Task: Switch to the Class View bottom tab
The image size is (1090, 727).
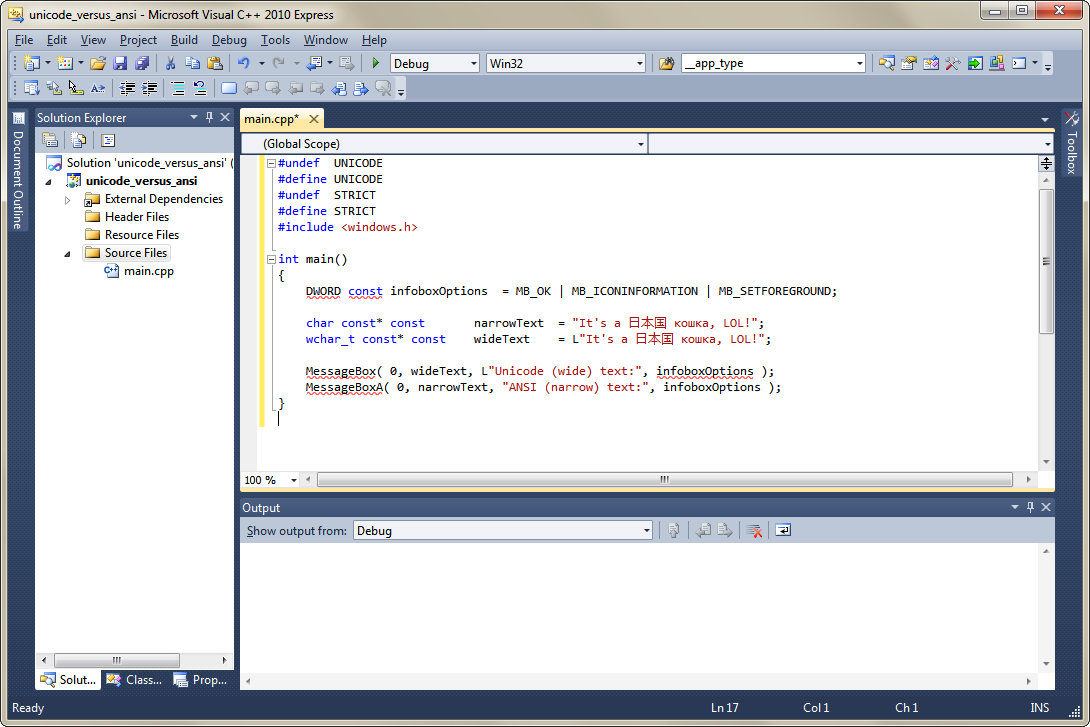Action: point(134,680)
